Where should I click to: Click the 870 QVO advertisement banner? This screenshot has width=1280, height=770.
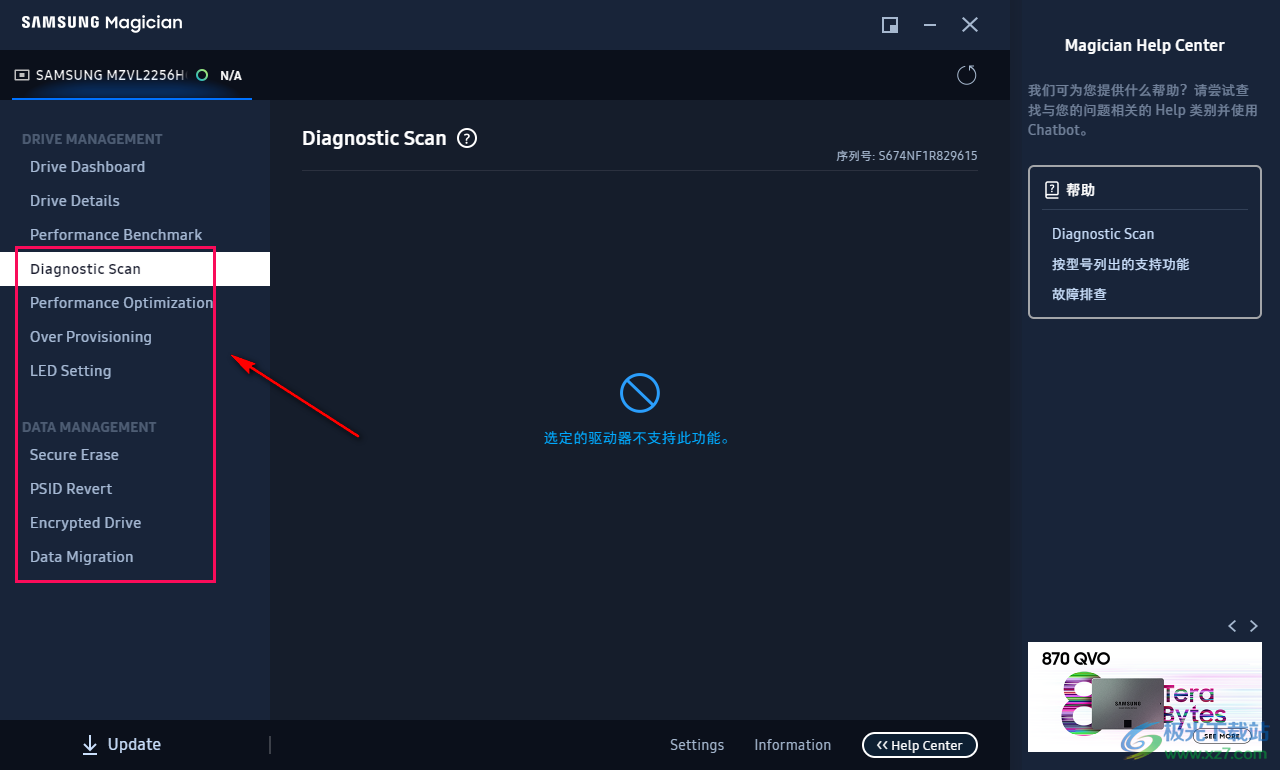(x=1145, y=697)
